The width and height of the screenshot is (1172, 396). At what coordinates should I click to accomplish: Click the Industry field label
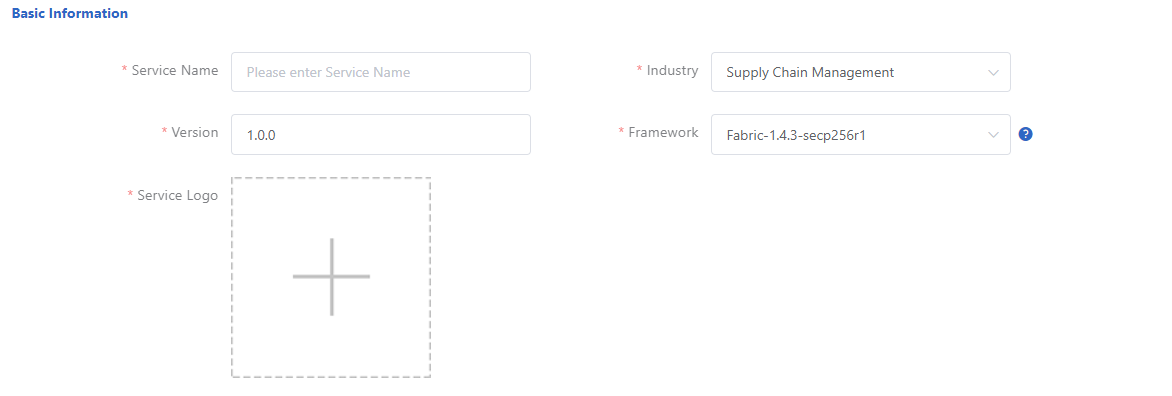[x=673, y=70]
